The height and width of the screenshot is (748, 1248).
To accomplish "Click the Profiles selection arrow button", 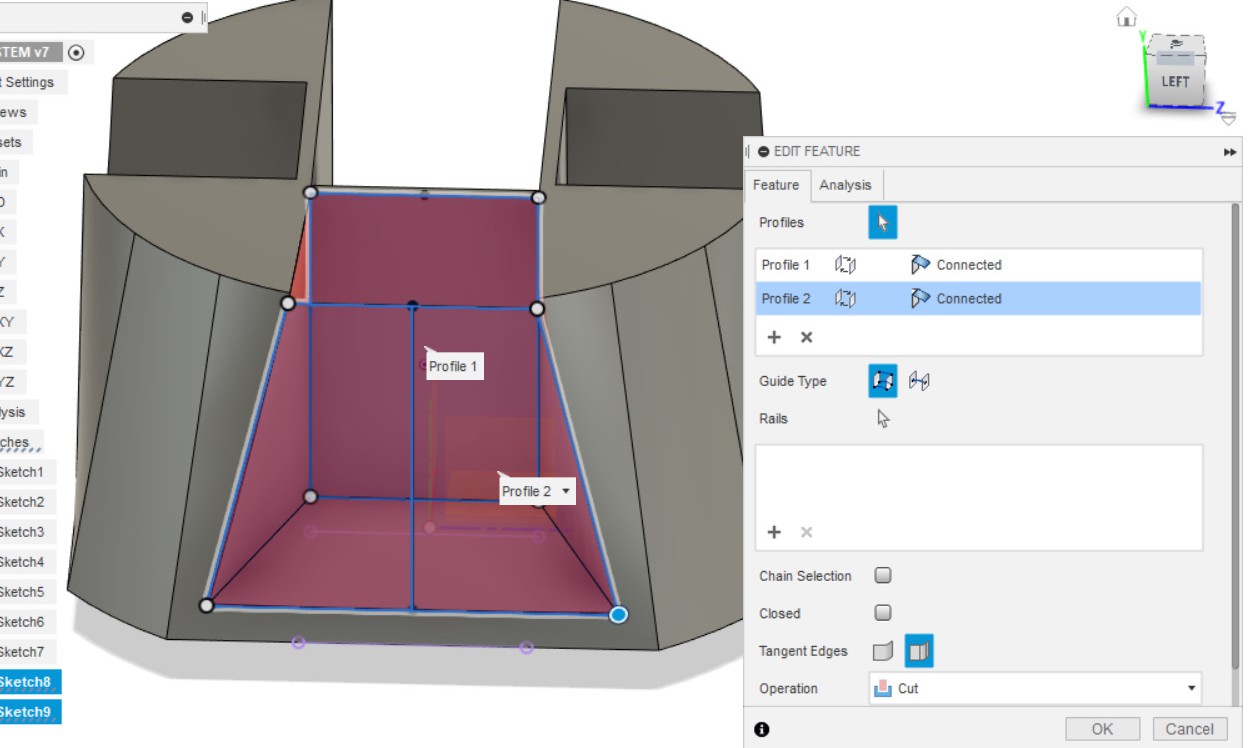I will [x=882, y=222].
